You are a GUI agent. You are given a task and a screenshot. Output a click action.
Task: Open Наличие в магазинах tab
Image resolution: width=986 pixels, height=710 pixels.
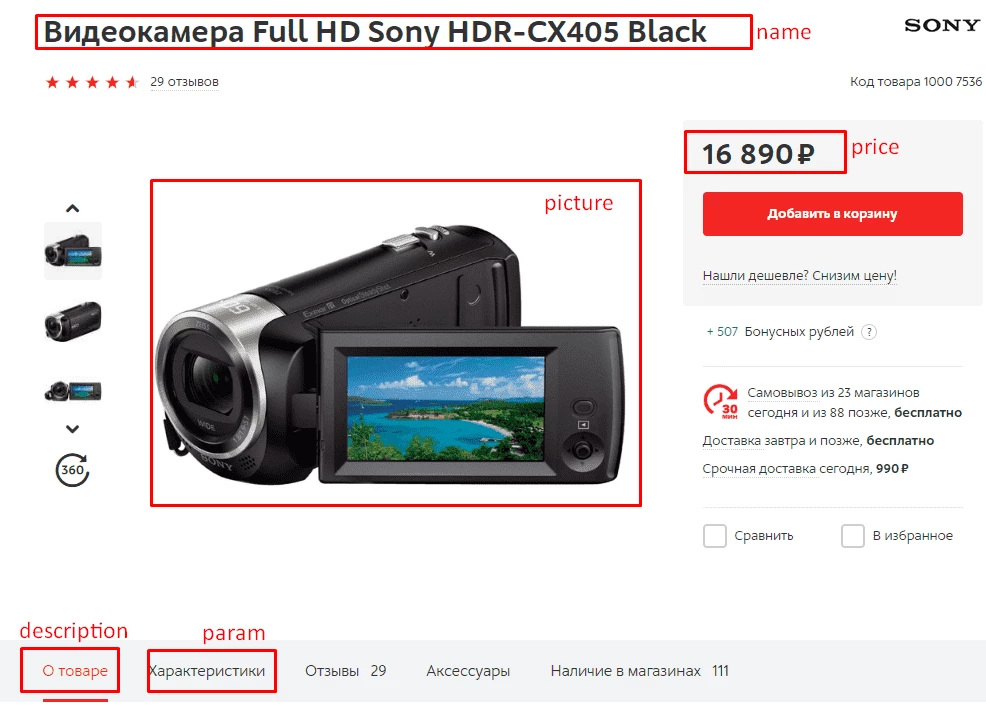[x=640, y=671]
